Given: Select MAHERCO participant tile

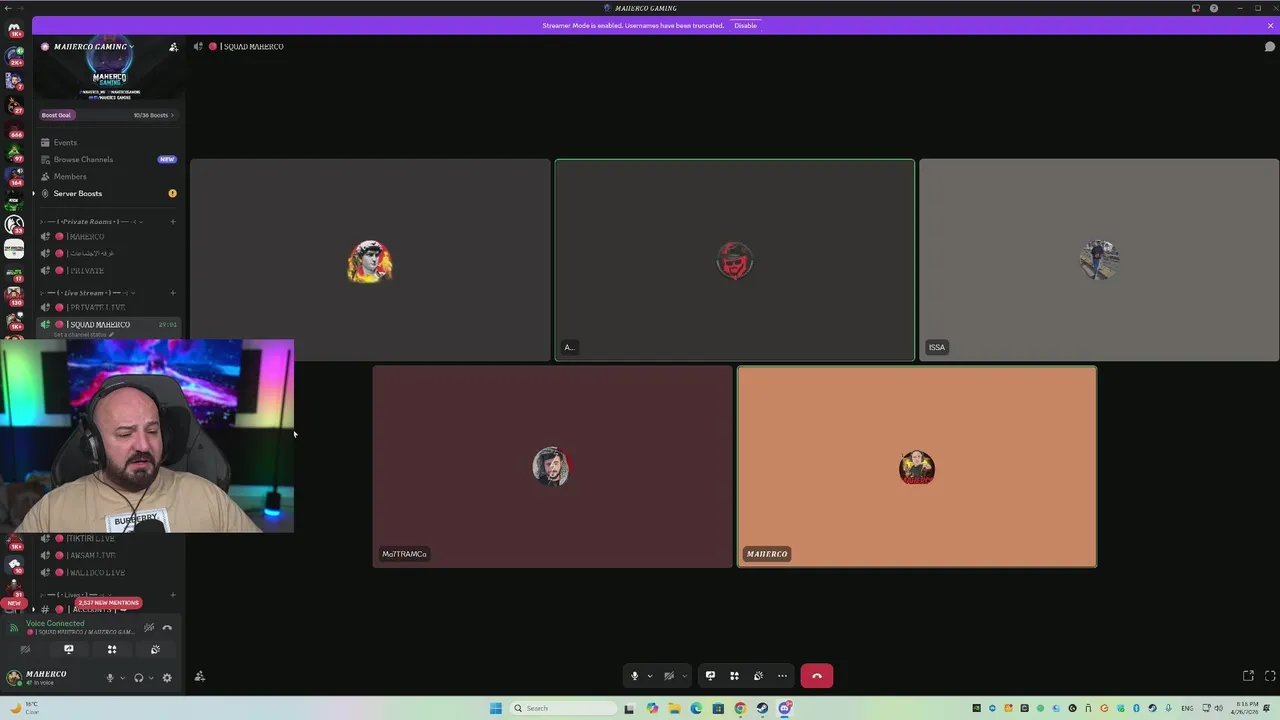Looking at the screenshot, I should tap(916, 467).
